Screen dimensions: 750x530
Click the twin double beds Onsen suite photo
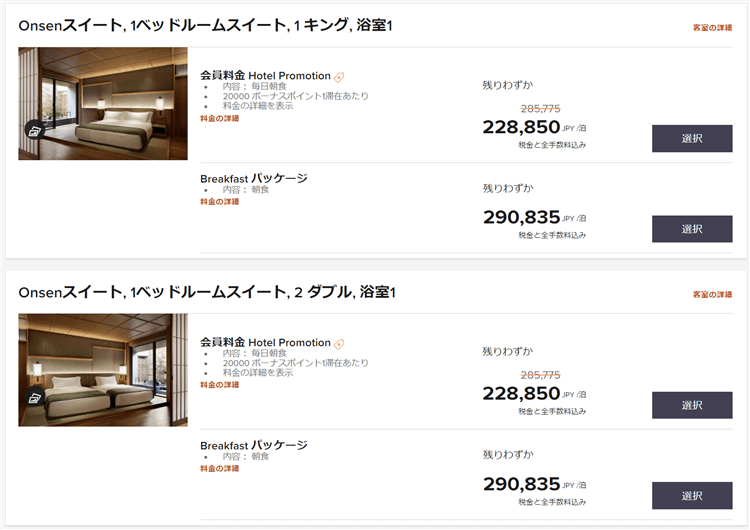(x=103, y=370)
